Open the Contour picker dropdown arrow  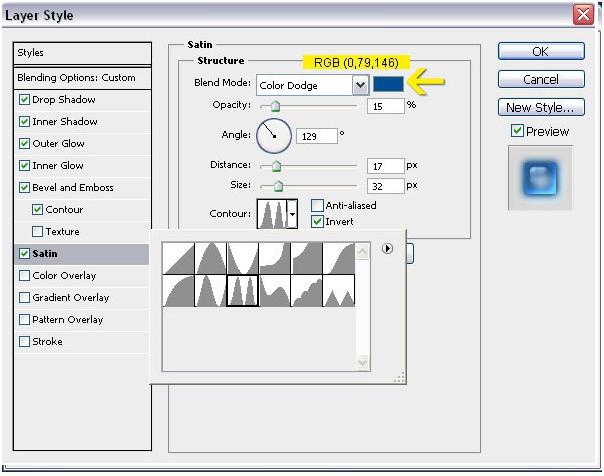[x=292, y=214]
